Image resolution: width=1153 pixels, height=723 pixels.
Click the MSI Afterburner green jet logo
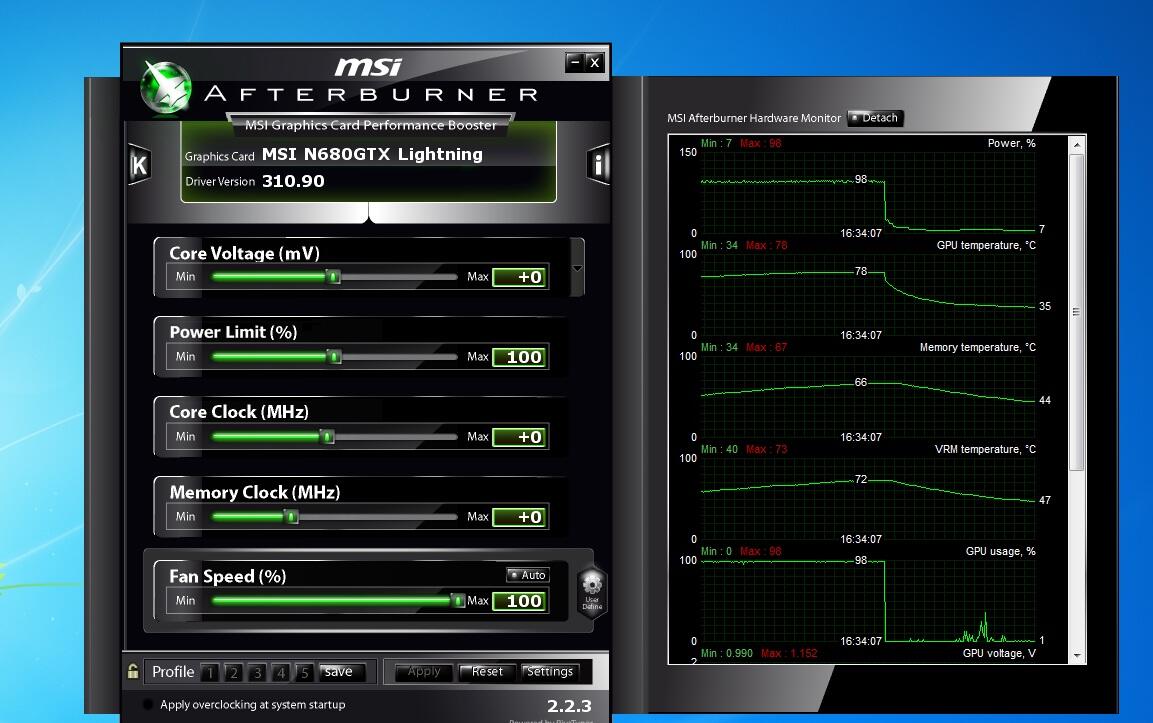coord(165,88)
